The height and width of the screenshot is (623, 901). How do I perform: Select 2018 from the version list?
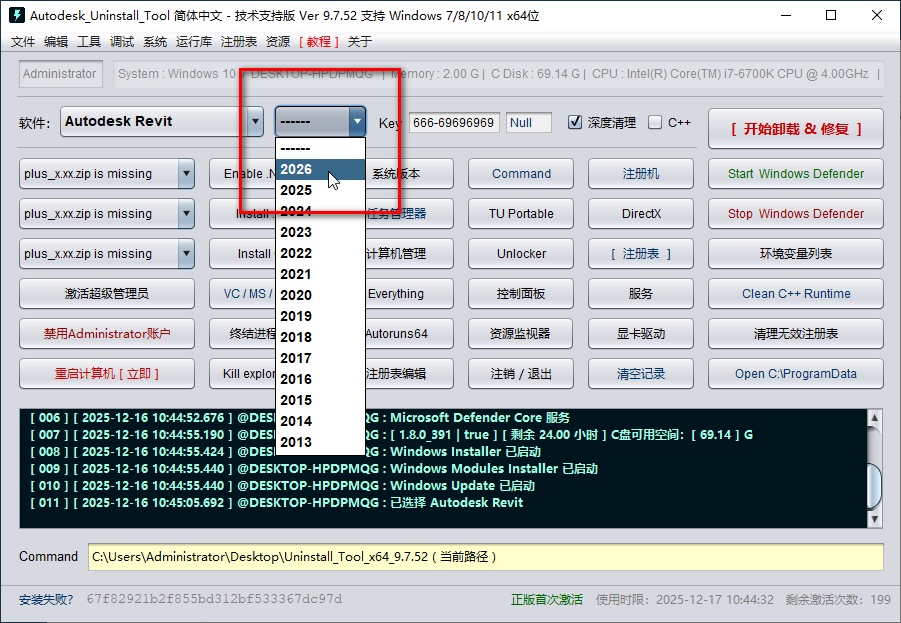[320, 337]
